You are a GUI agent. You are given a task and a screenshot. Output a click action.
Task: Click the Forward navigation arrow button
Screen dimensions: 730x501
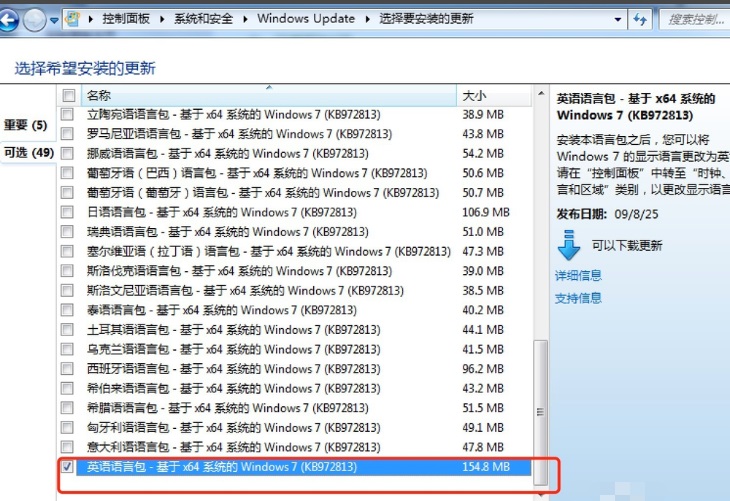(34, 19)
